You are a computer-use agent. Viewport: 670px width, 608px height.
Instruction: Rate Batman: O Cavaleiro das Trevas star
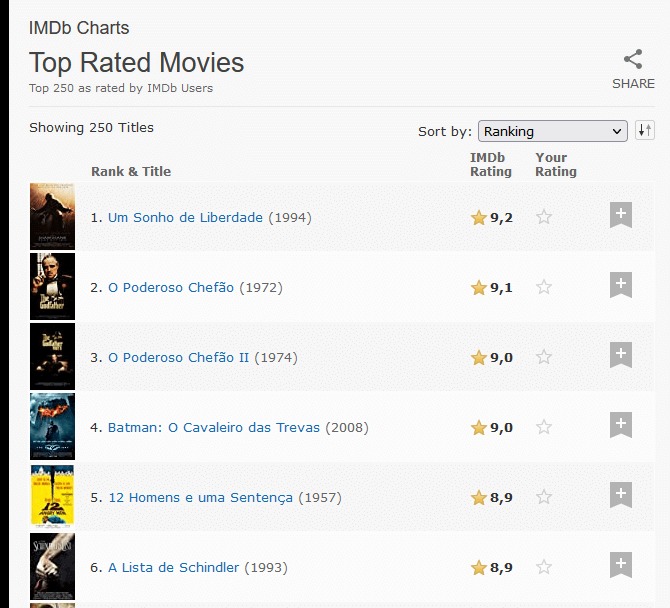coord(544,427)
